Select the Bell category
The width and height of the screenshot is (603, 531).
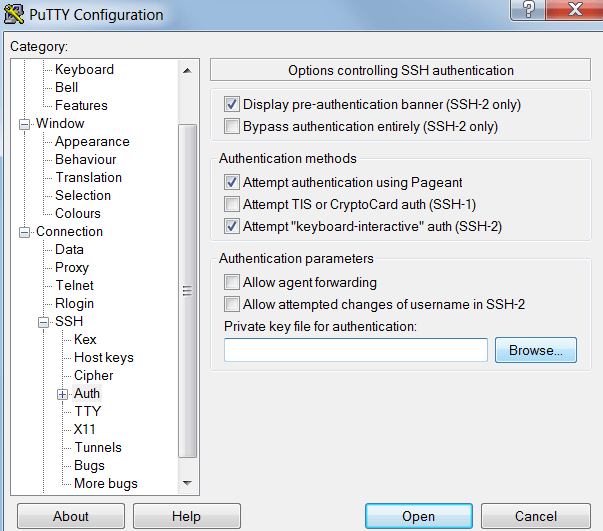(x=67, y=88)
